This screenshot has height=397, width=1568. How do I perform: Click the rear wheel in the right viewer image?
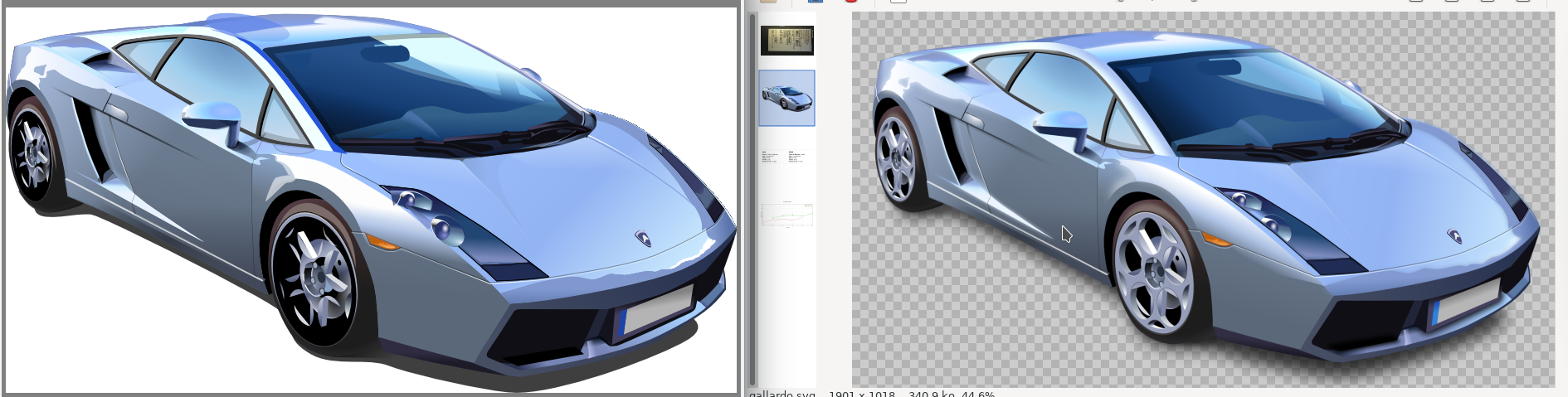coord(896,157)
